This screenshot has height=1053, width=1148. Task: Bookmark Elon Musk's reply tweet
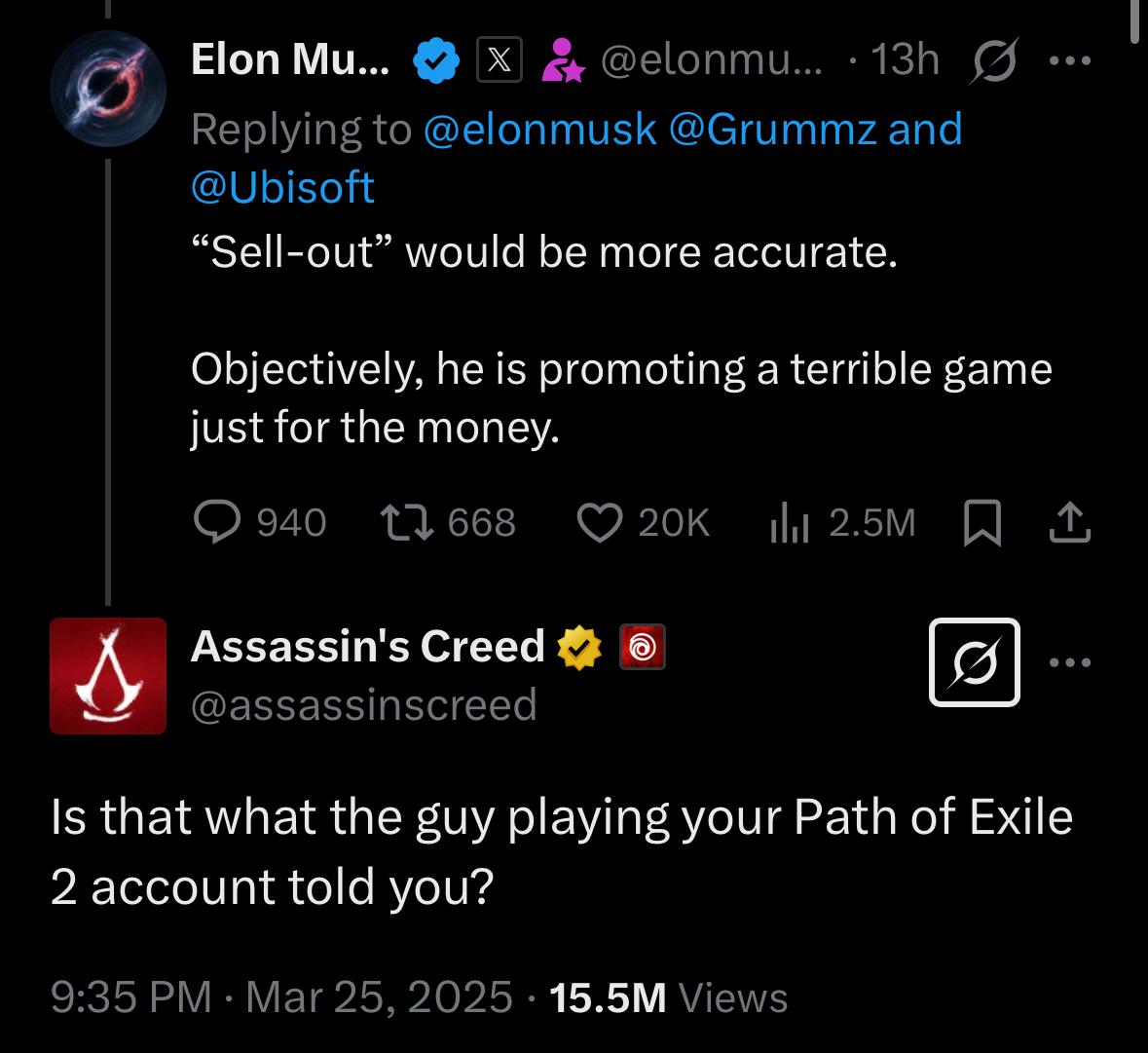982,523
